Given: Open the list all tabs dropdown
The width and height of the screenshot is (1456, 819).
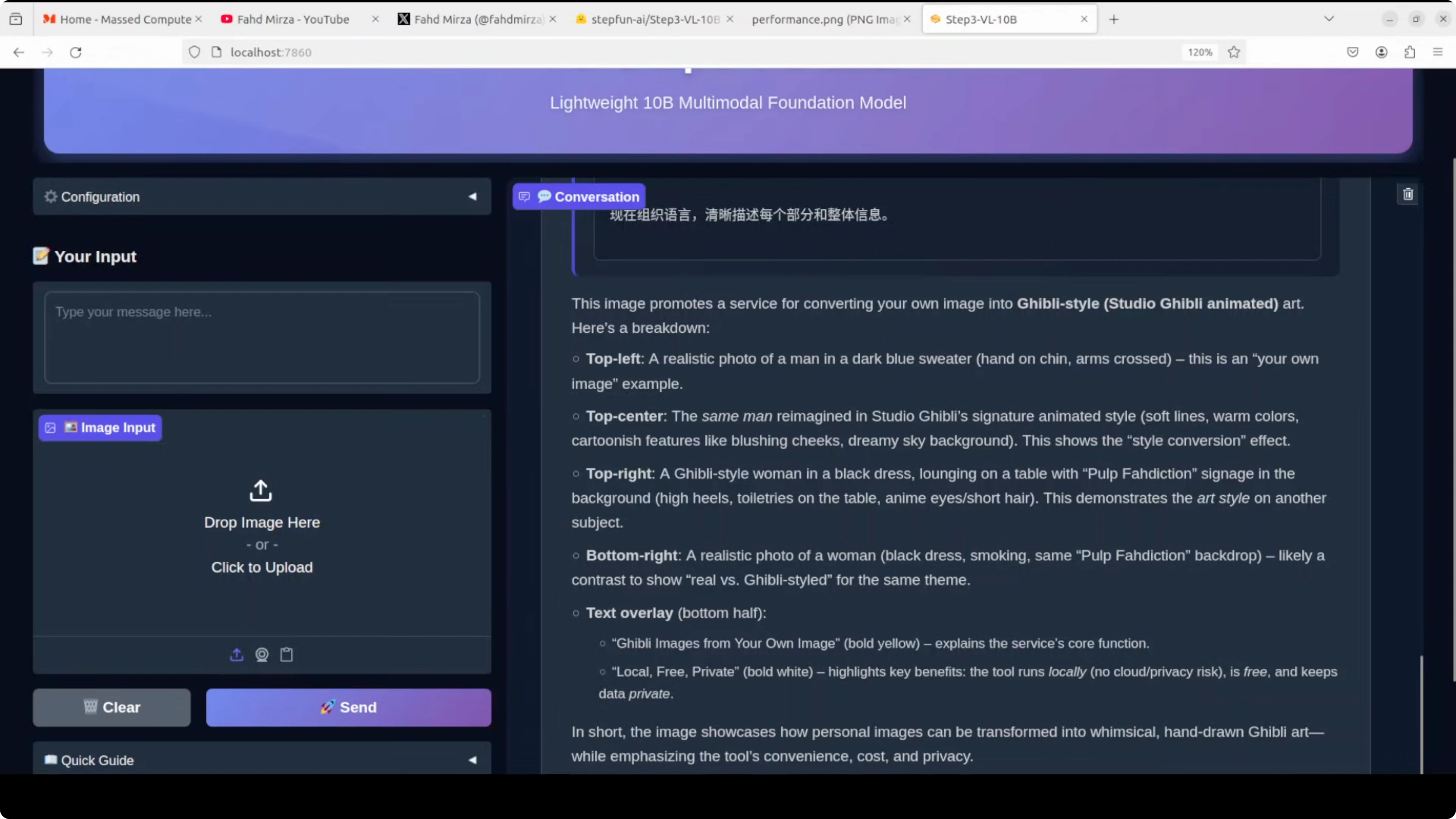Looking at the screenshot, I should [1329, 19].
